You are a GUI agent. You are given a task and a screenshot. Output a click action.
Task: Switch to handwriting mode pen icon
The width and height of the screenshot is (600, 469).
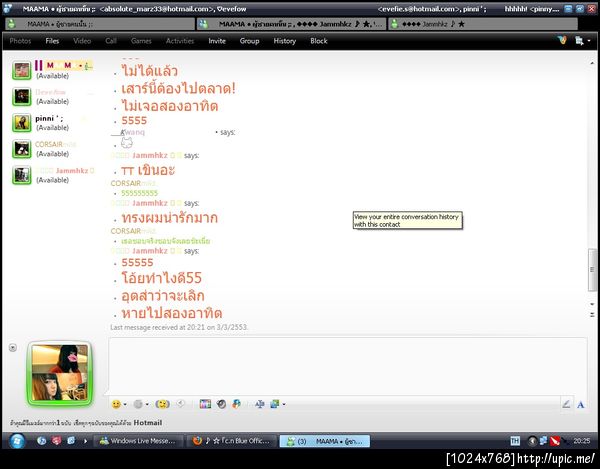pyautogui.click(x=566, y=404)
